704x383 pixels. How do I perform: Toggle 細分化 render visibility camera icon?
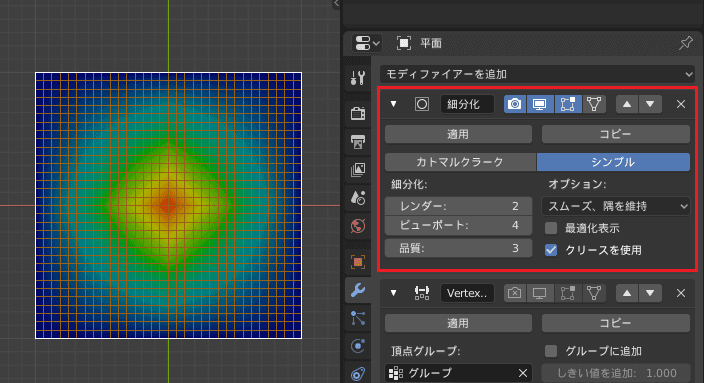[515, 104]
